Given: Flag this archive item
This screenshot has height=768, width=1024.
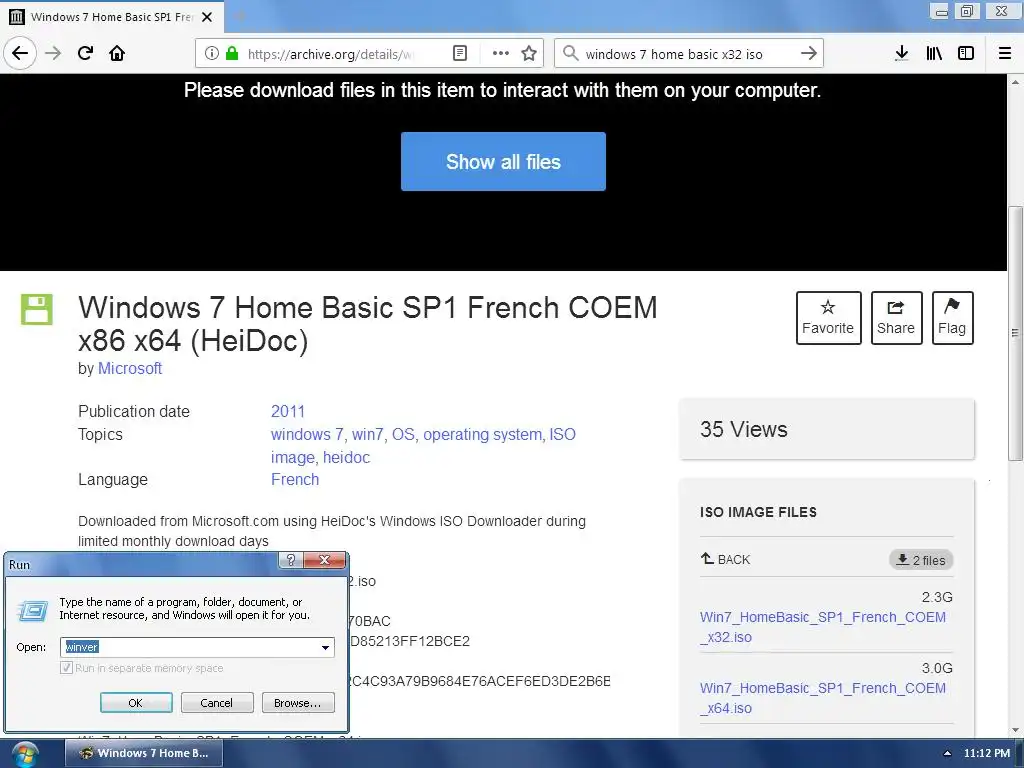Looking at the screenshot, I should tap(952, 317).
